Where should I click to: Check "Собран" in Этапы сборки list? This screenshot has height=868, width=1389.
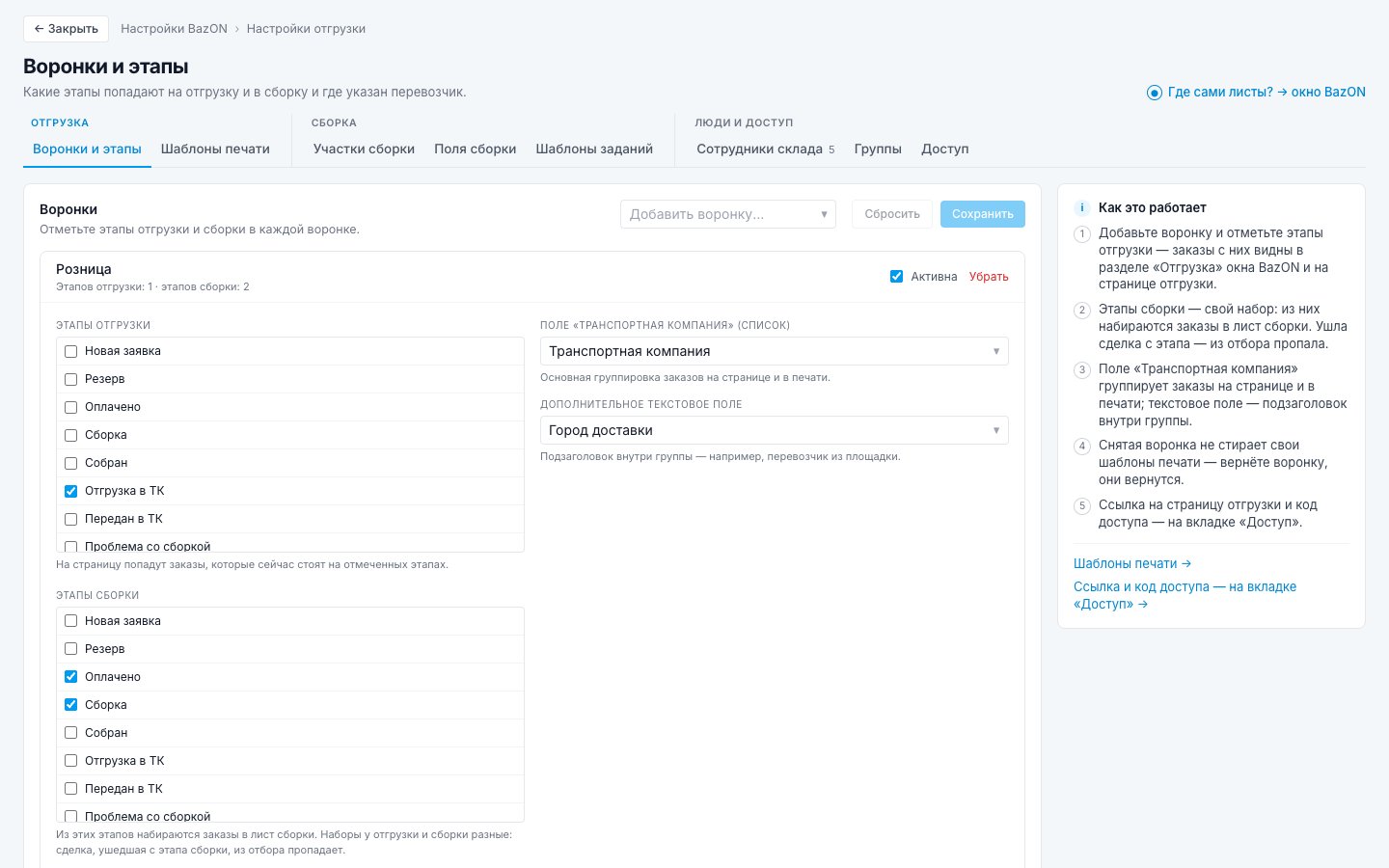pyautogui.click(x=70, y=733)
